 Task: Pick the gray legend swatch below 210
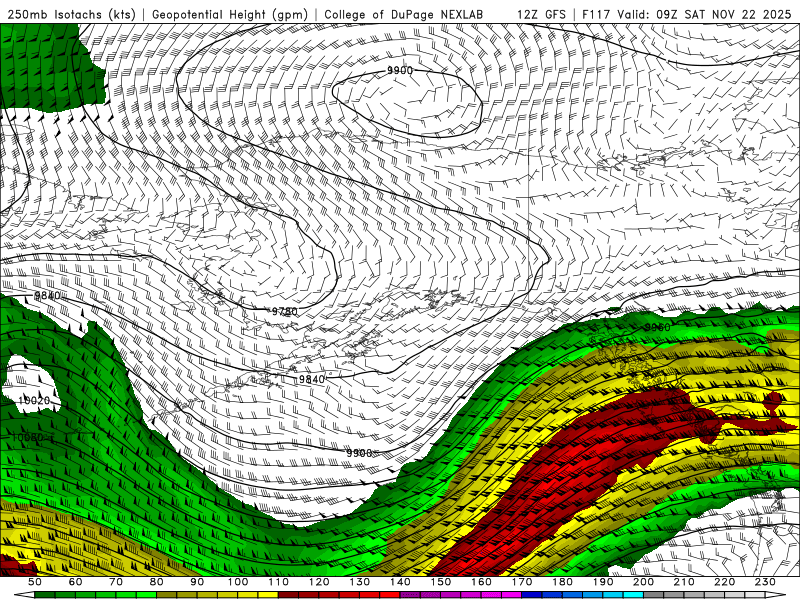pyautogui.click(x=694, y=595)
